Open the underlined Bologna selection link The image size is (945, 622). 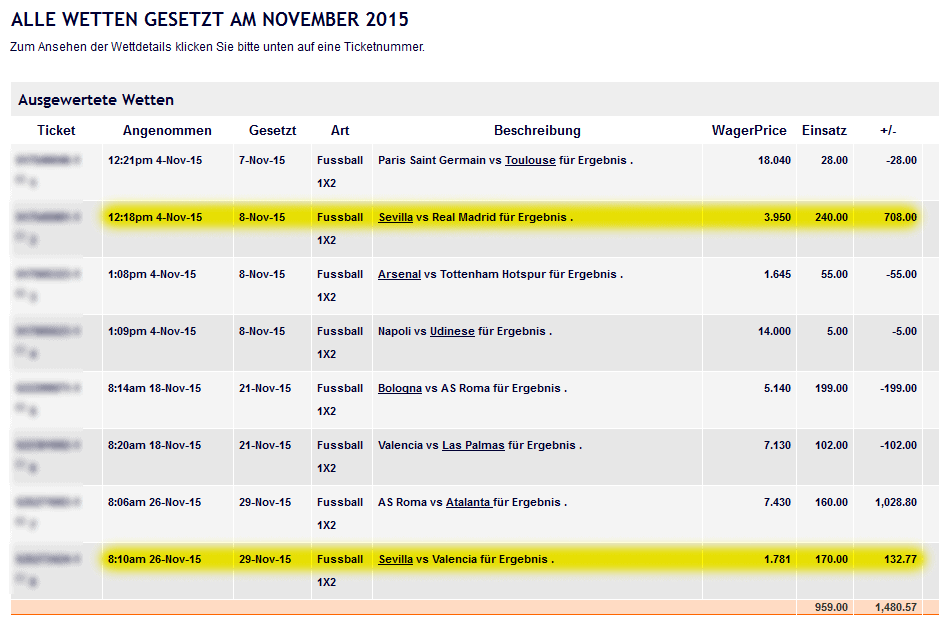point(400,389)
